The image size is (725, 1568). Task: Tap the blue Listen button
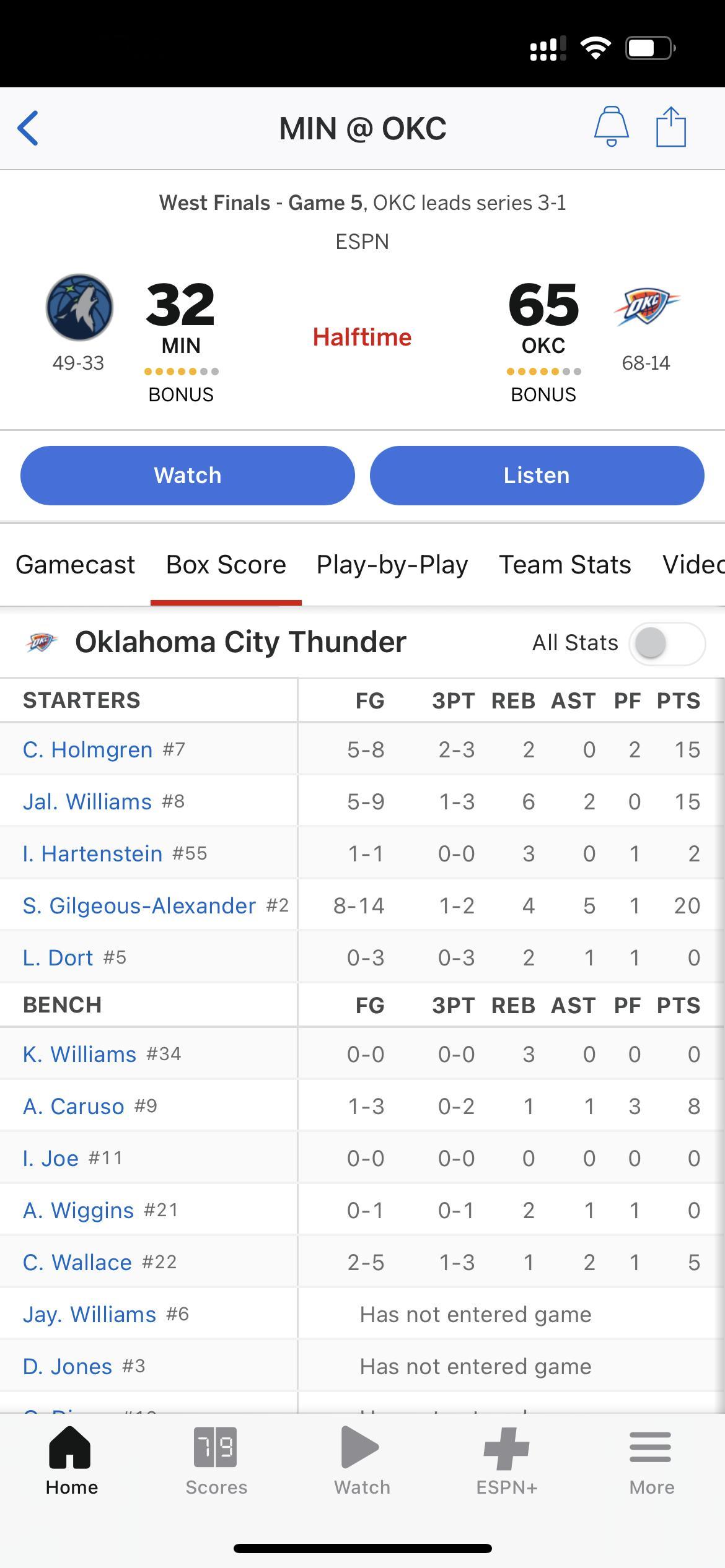click(x=537, y=476)
